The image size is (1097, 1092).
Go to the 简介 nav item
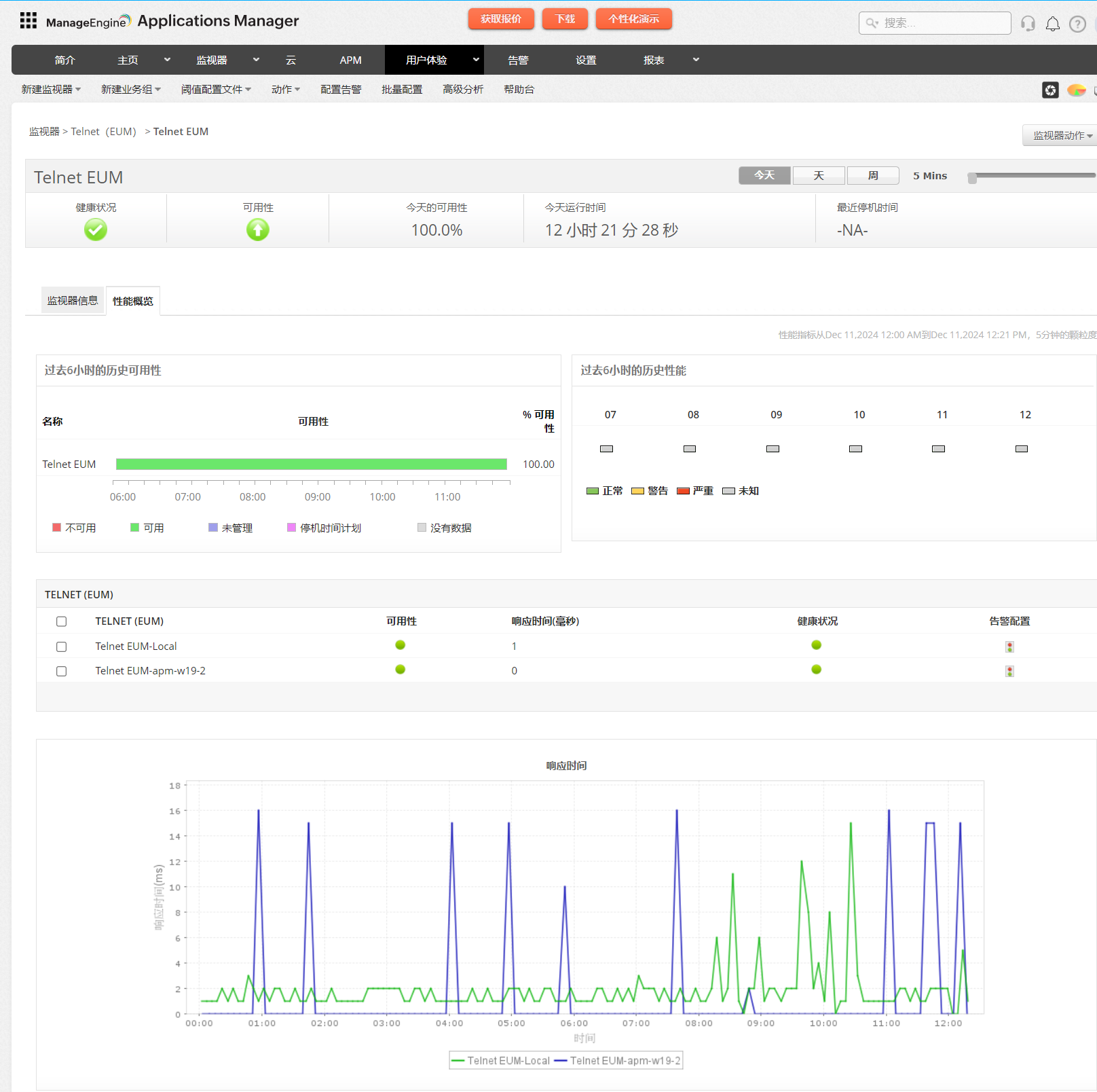tap(64, 60)
